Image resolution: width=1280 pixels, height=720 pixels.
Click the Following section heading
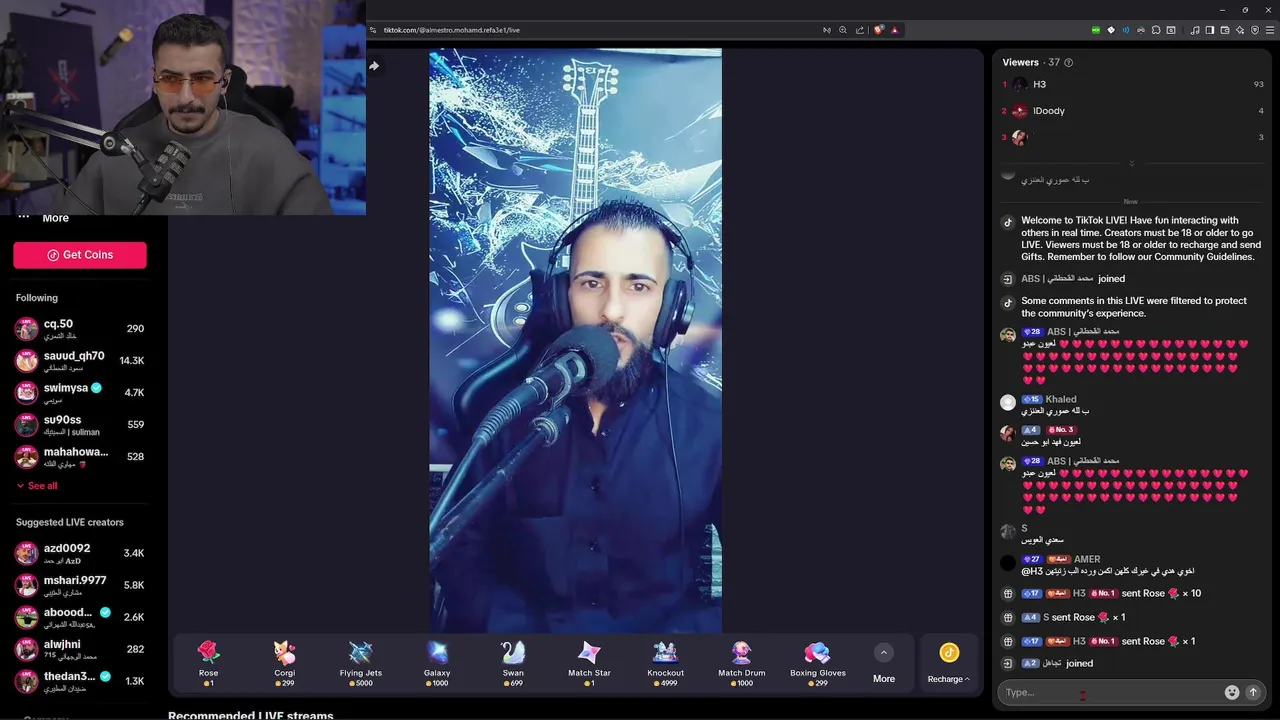(37, 298)
